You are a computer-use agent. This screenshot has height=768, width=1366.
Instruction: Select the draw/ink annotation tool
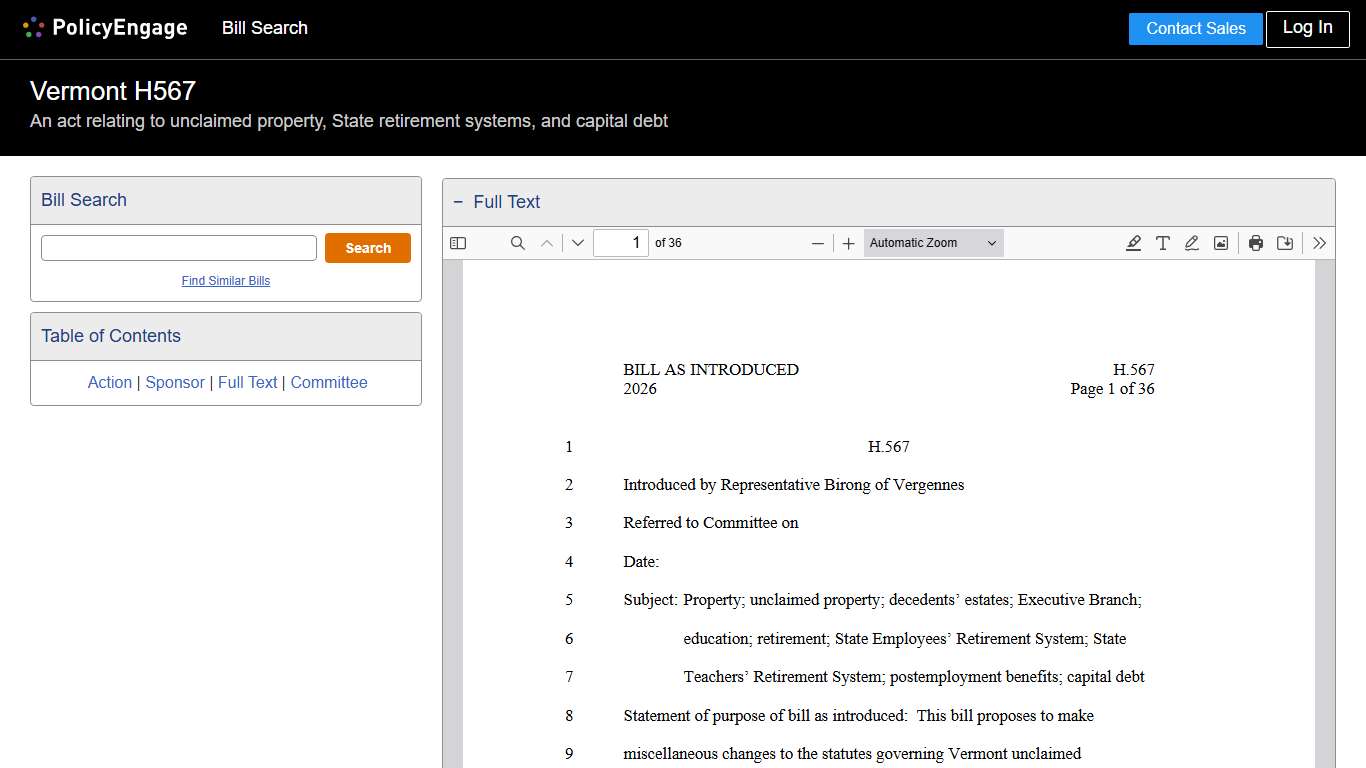tap(1191, 242)
